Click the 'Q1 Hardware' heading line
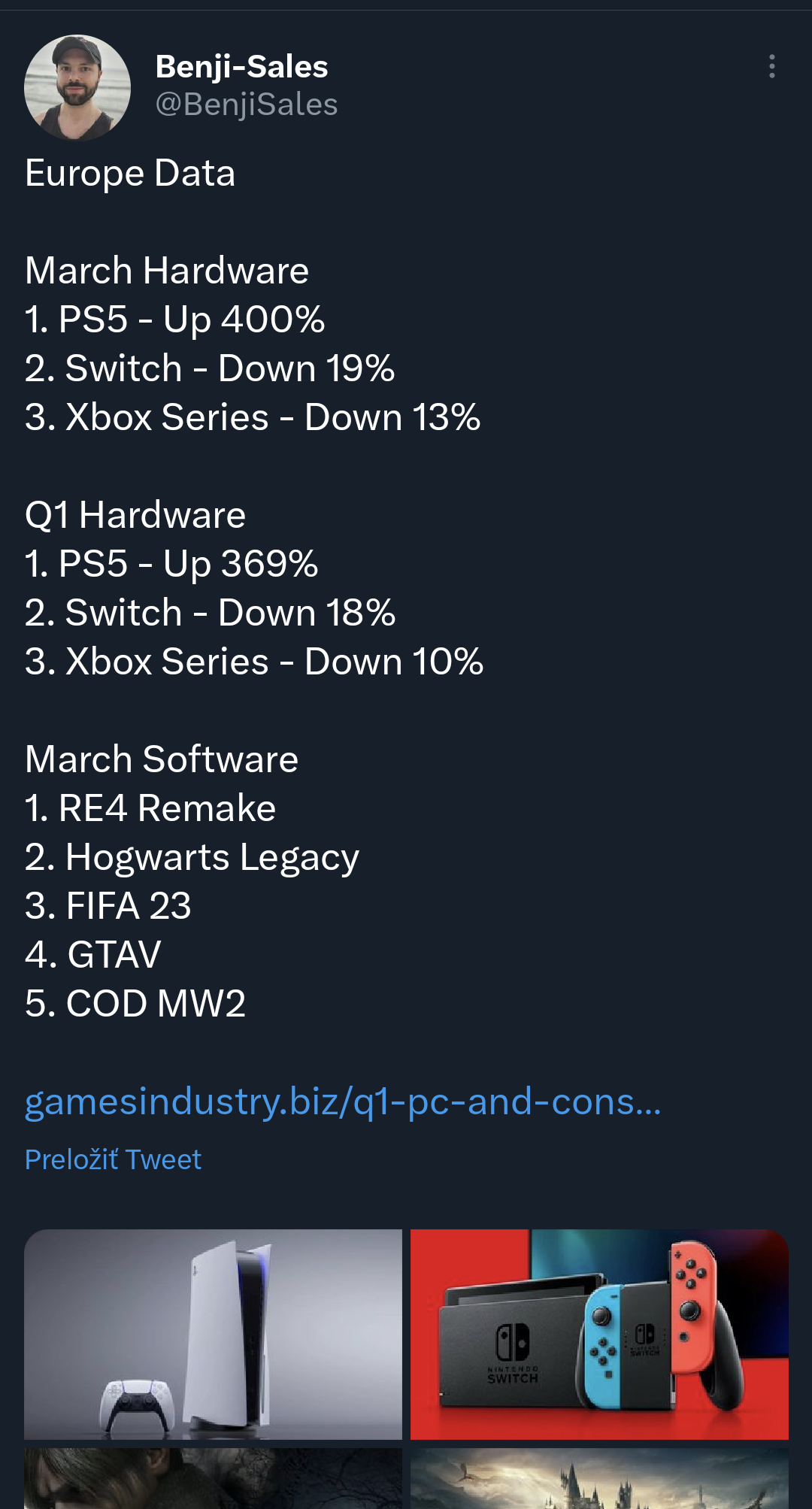The width and height of the screenshot is (812, 1509). [x=135, y=515]
